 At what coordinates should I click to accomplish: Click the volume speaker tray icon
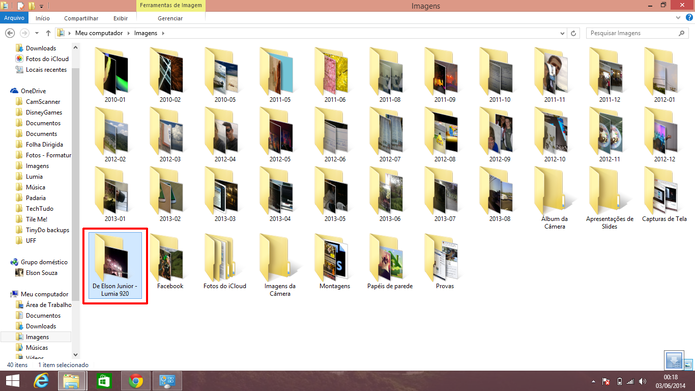coord(643,381)
